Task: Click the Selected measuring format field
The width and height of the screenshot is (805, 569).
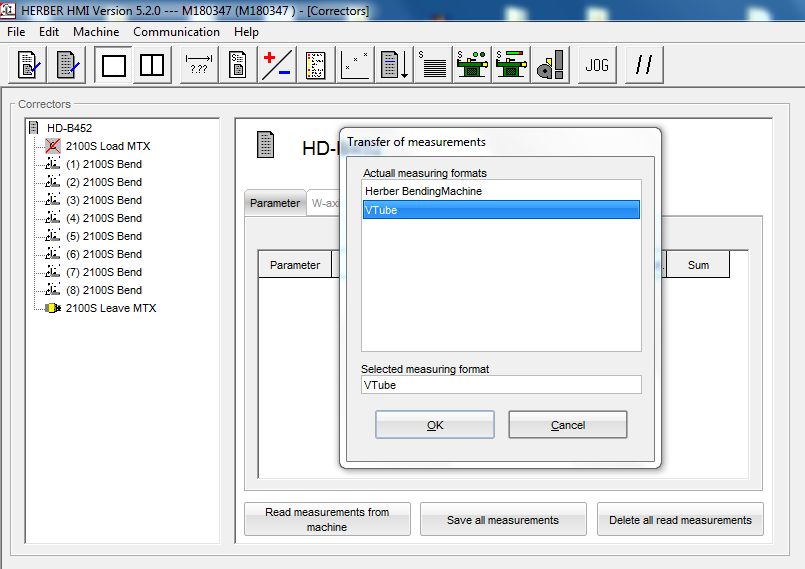Action: 500,385
